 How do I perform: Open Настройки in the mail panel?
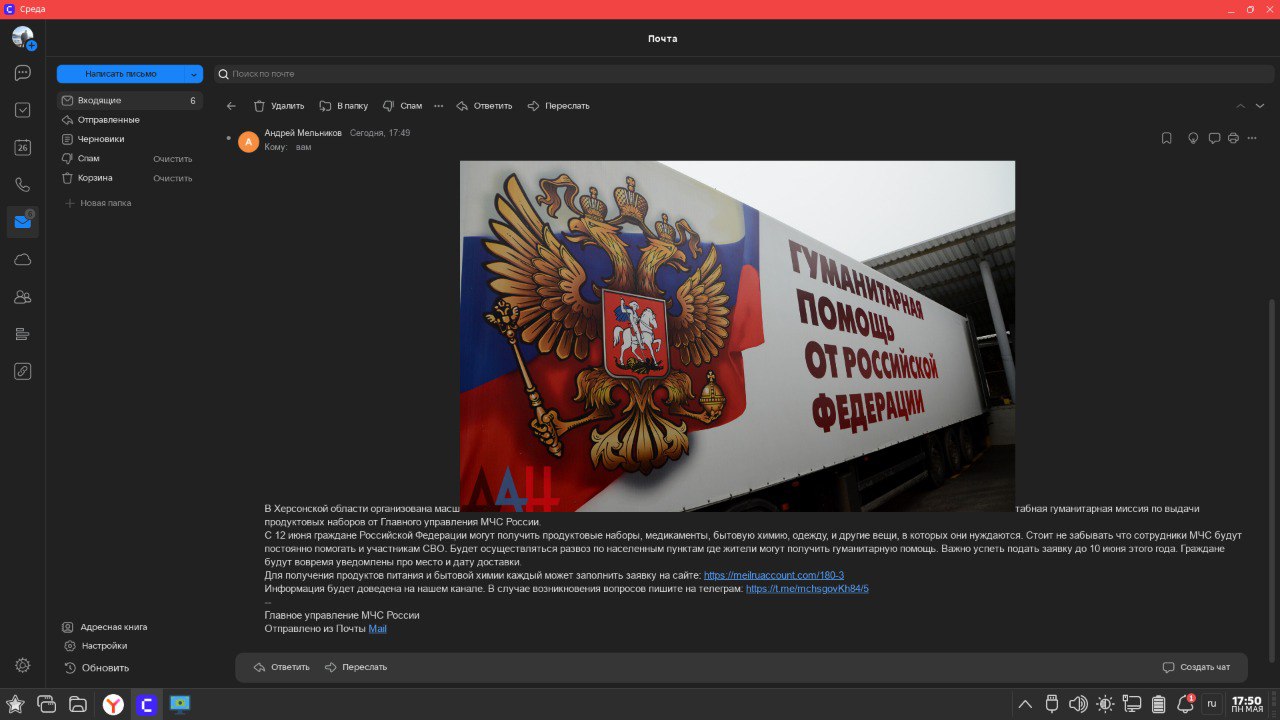(95, 646)
